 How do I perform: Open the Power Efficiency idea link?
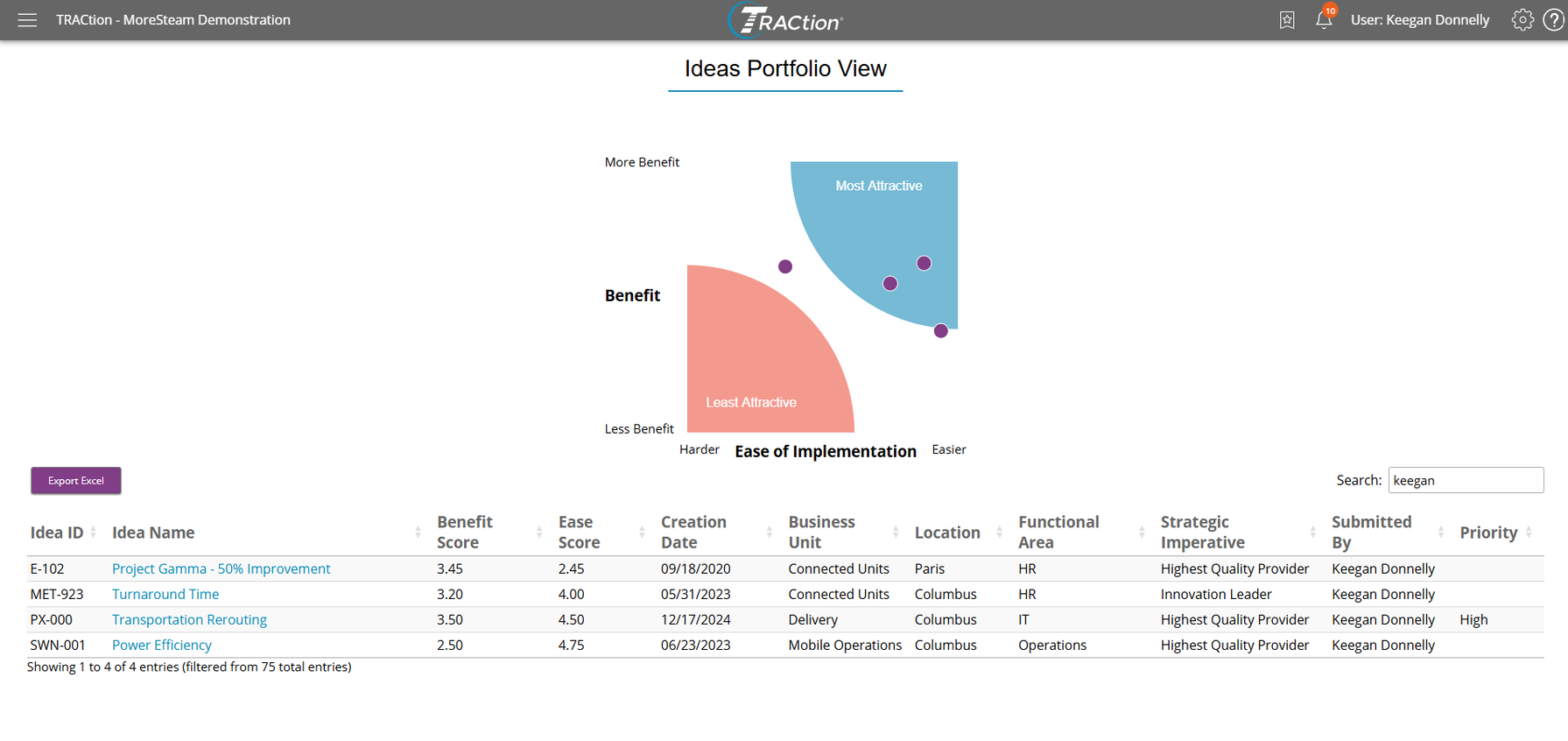[162, 645]
